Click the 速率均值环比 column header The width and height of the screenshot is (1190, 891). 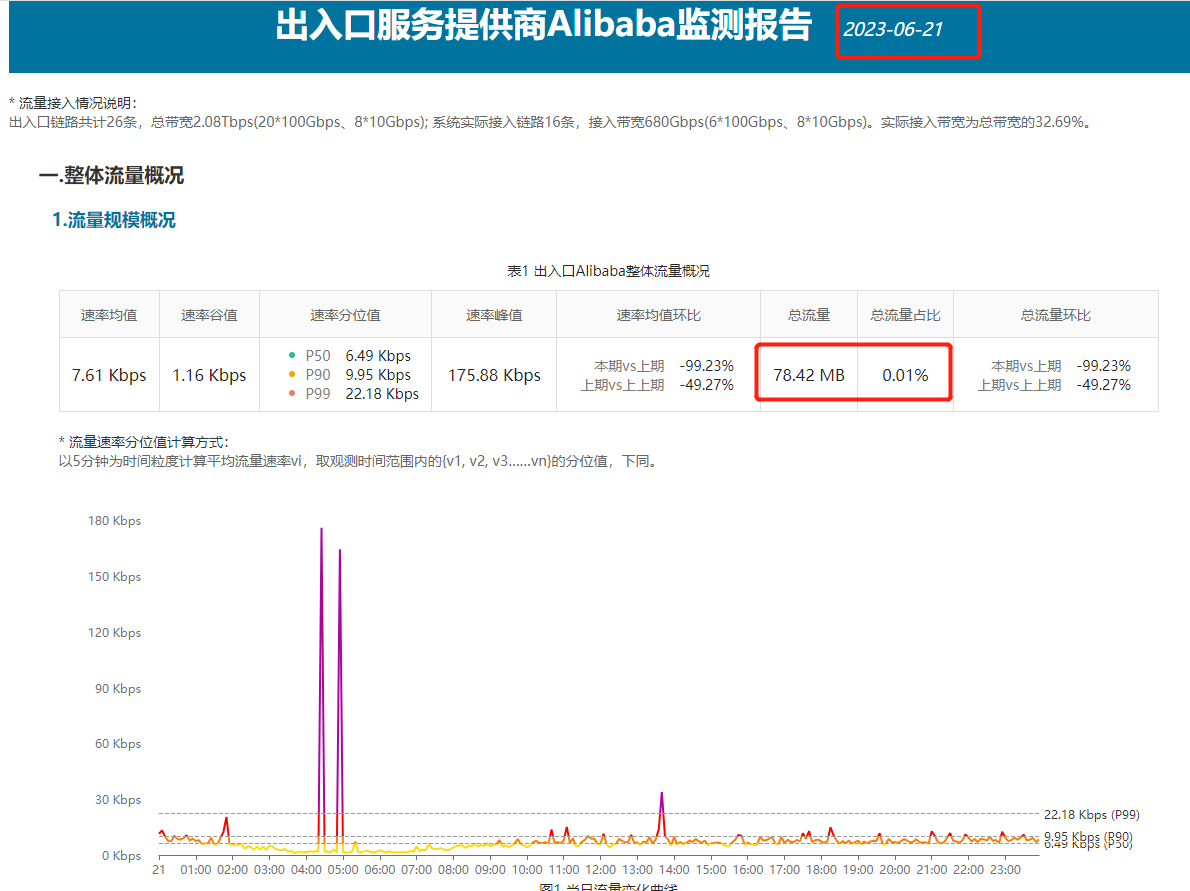pos(658,315)
